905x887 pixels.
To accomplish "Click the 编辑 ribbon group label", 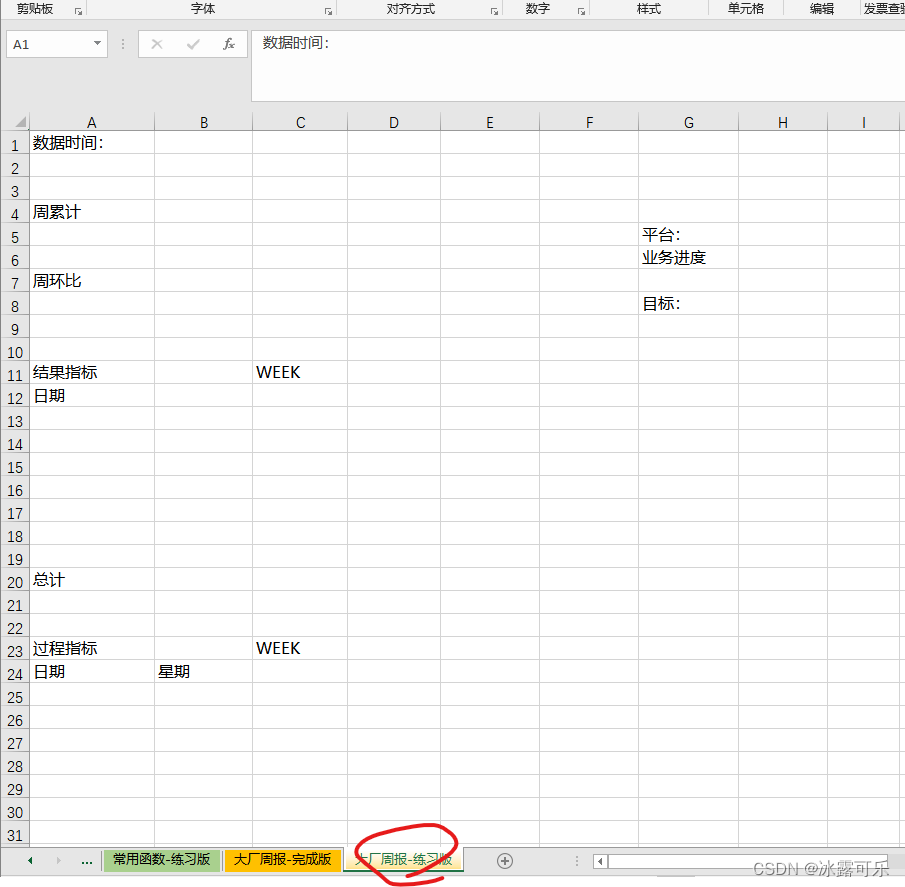I will tap(821, 9).
